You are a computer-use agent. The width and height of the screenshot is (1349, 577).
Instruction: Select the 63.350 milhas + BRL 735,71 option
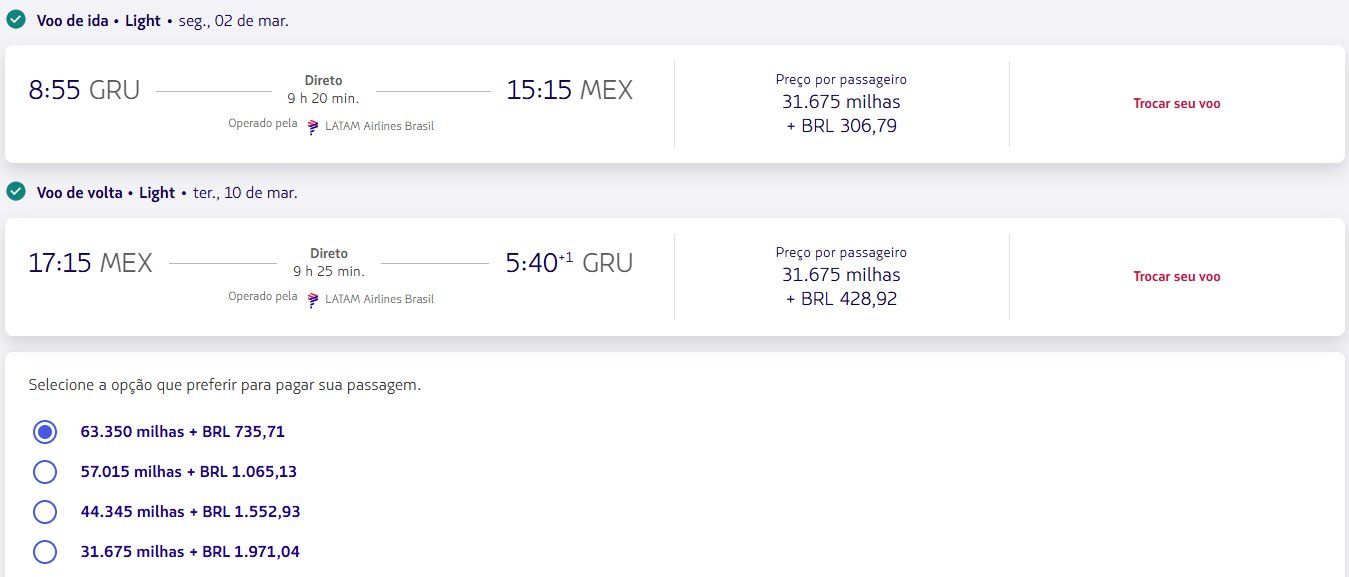click(45, 432)
